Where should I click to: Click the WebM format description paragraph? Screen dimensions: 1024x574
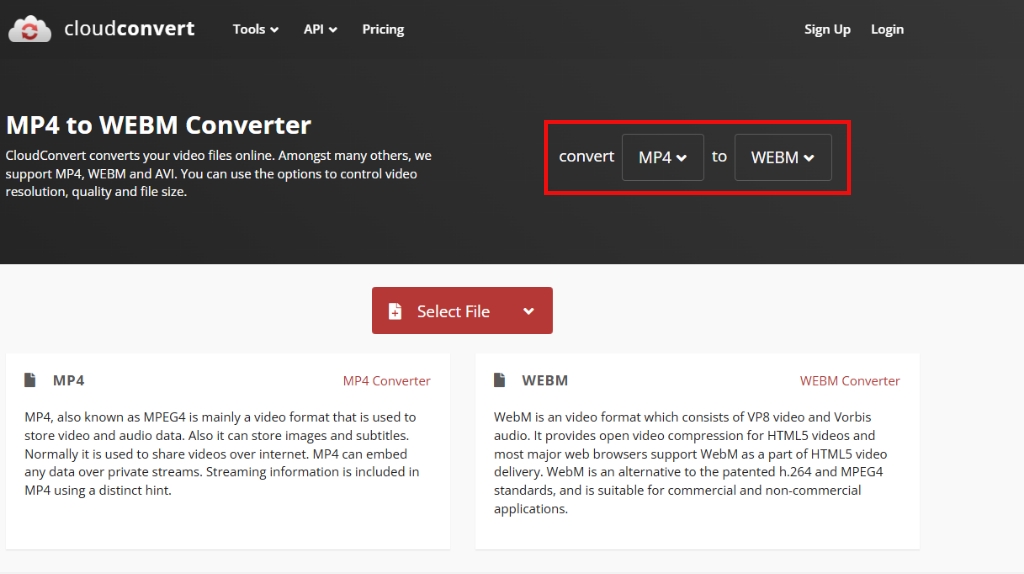pos(690,462)
